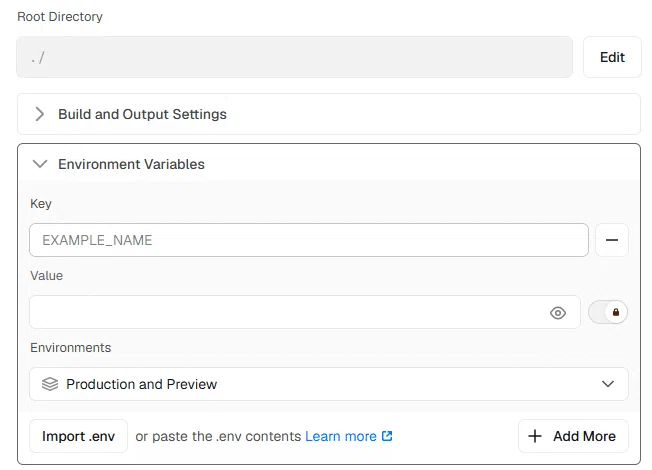
Task: Click the minus icon to remove variable
Action: coord(612,240)
